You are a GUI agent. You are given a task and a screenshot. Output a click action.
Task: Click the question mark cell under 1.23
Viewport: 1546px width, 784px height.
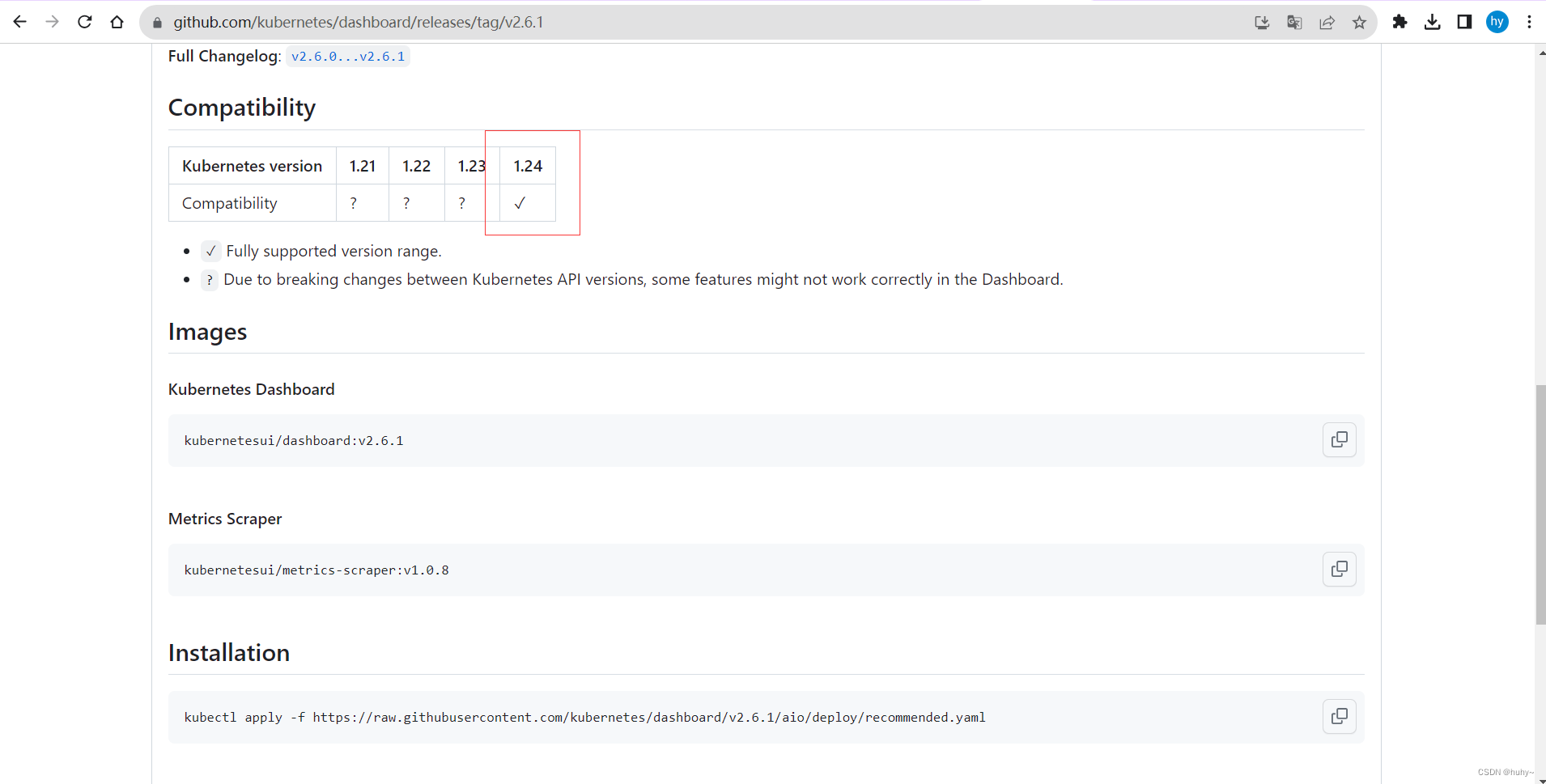click(x=472, y=203)
